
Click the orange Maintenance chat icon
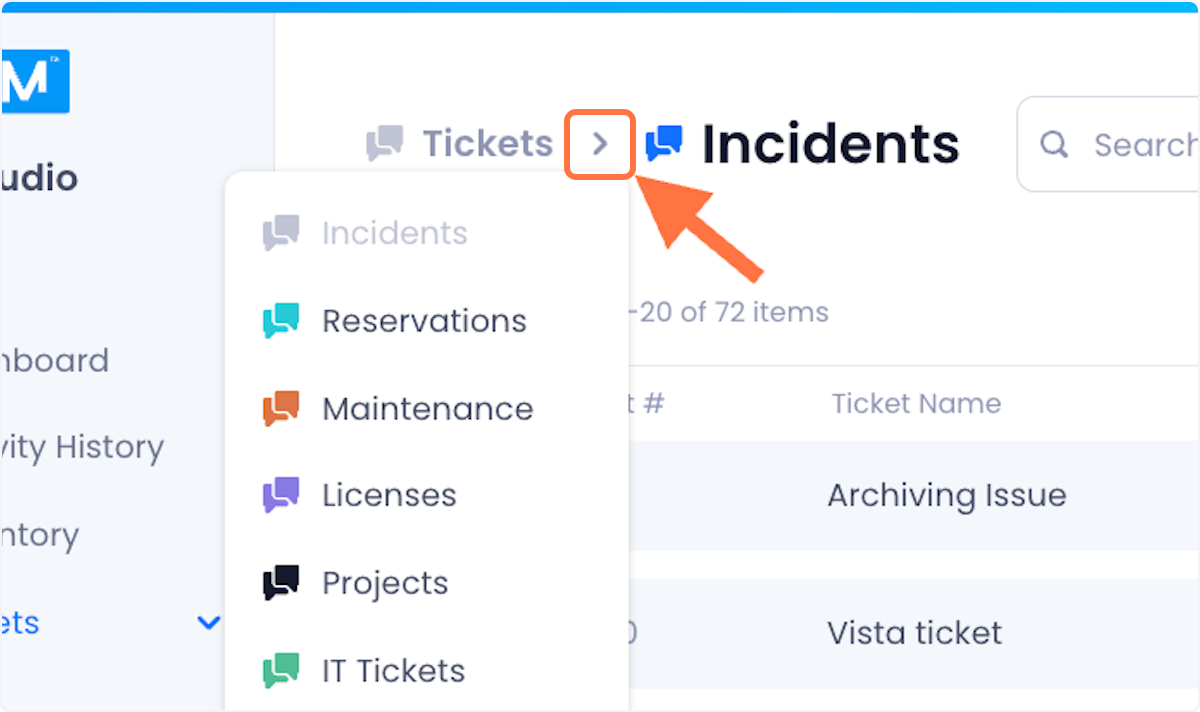281,409
